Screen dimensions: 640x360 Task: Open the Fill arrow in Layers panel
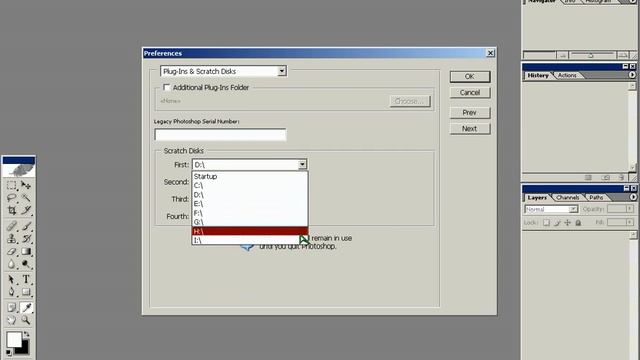(630, 222)
